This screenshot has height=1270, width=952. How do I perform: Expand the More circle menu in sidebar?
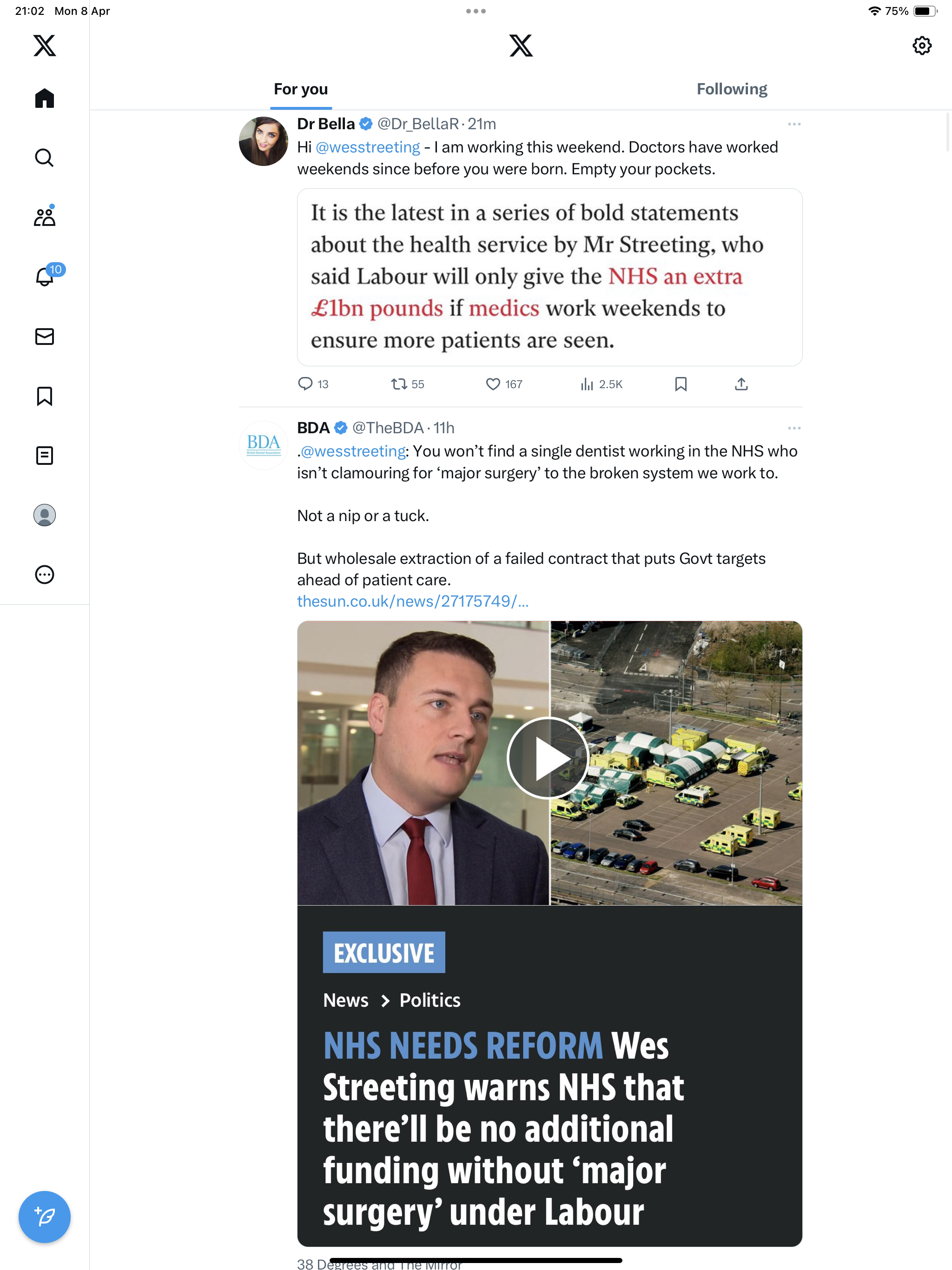click(x=44, y=575)
